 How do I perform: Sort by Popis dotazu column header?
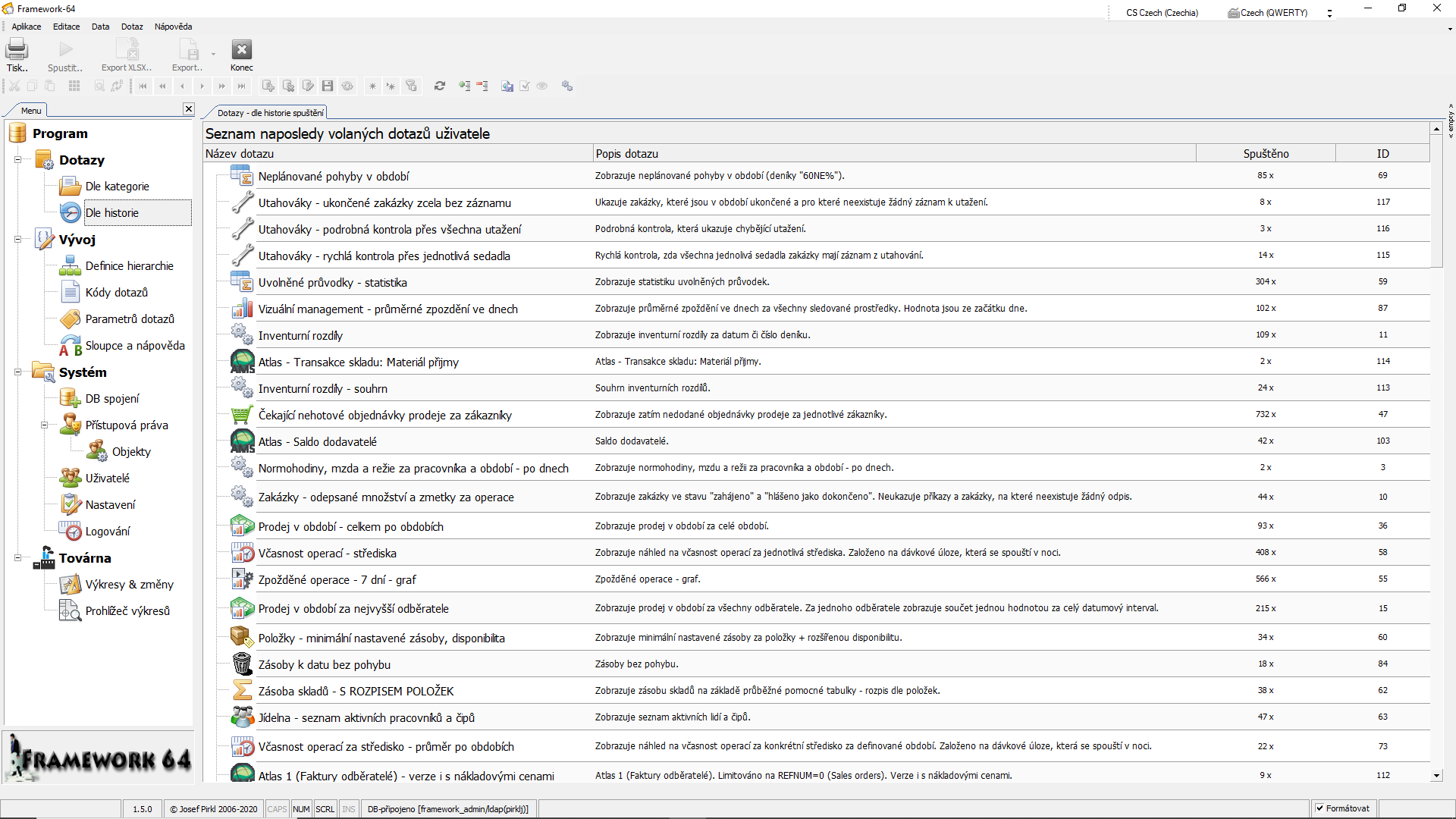click(894, 153)
